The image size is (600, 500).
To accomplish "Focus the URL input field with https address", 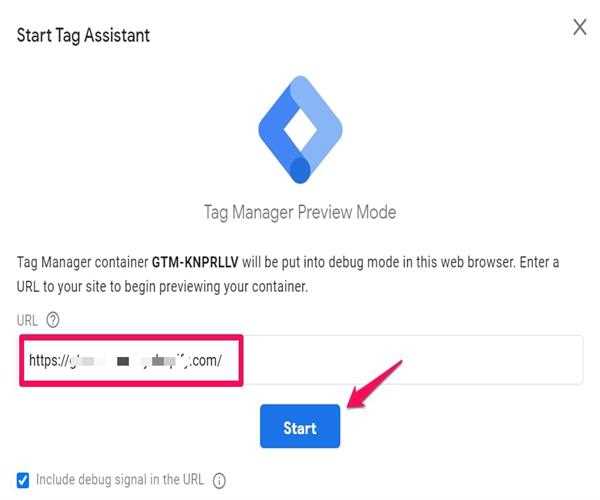I will click(x=301, y=360).
